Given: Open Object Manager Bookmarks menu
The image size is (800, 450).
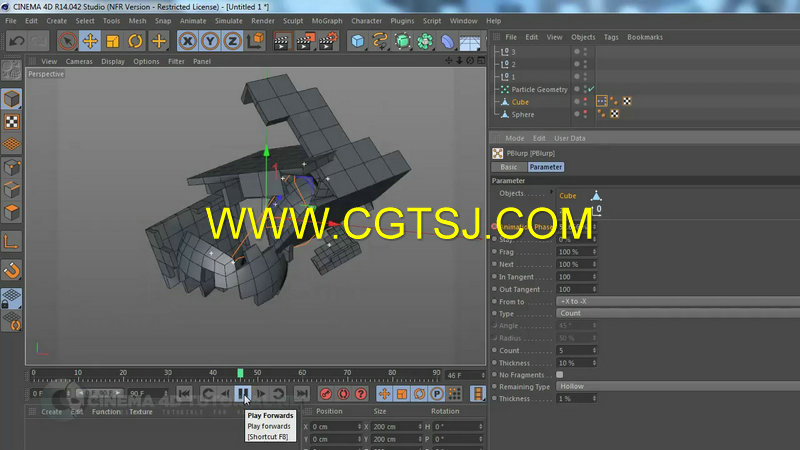Looking at the screenshot, I should pos(645,37).
